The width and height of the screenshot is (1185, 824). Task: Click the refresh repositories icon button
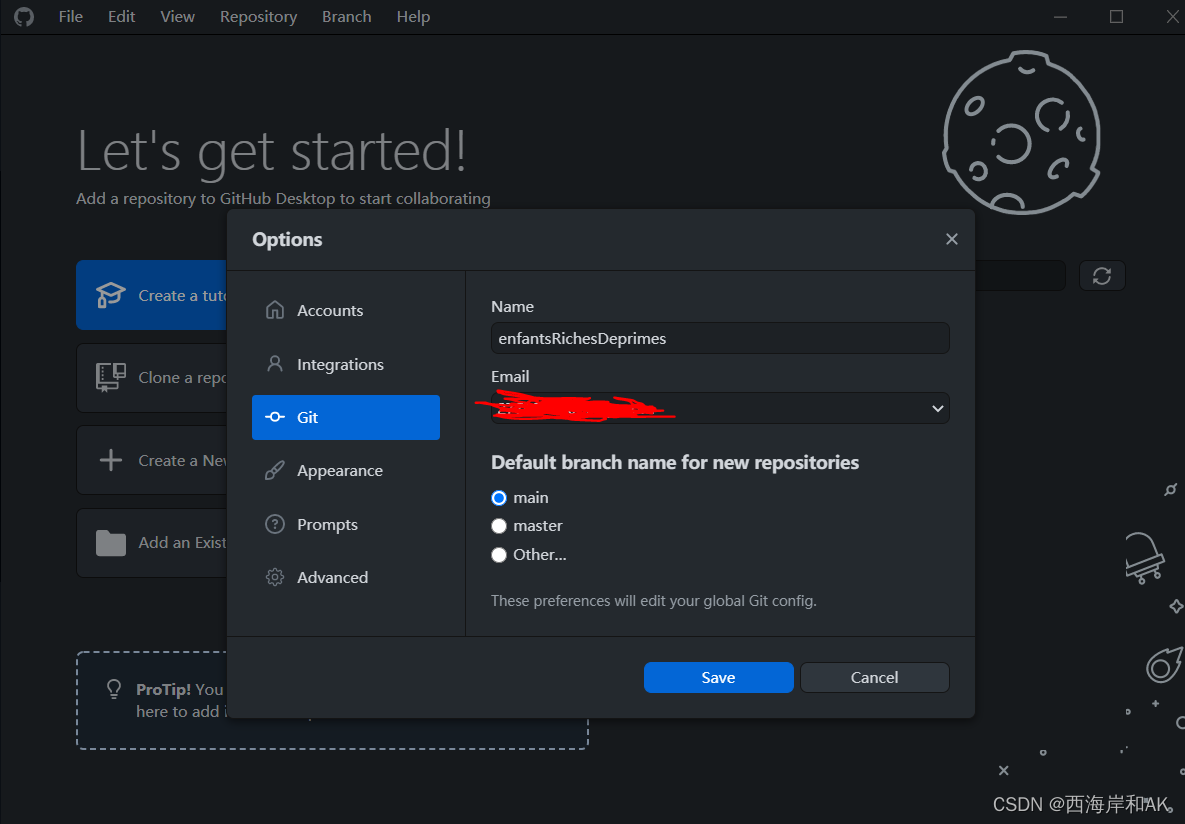coord(1102,276)
